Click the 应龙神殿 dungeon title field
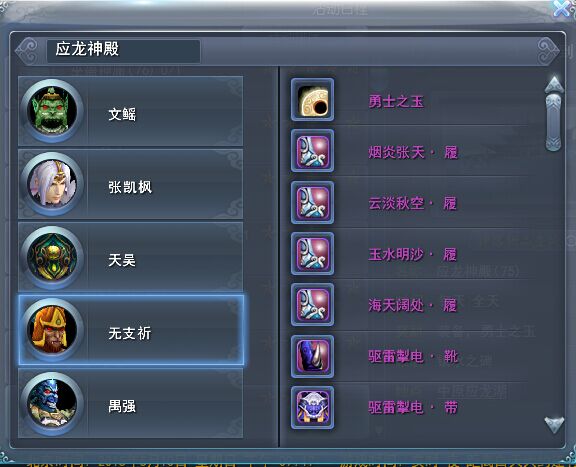 tap(123, 51)
